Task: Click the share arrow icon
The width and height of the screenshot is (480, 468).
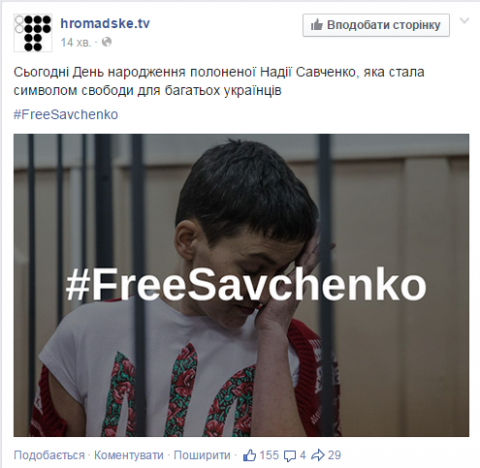Action: tap(318, 455)
